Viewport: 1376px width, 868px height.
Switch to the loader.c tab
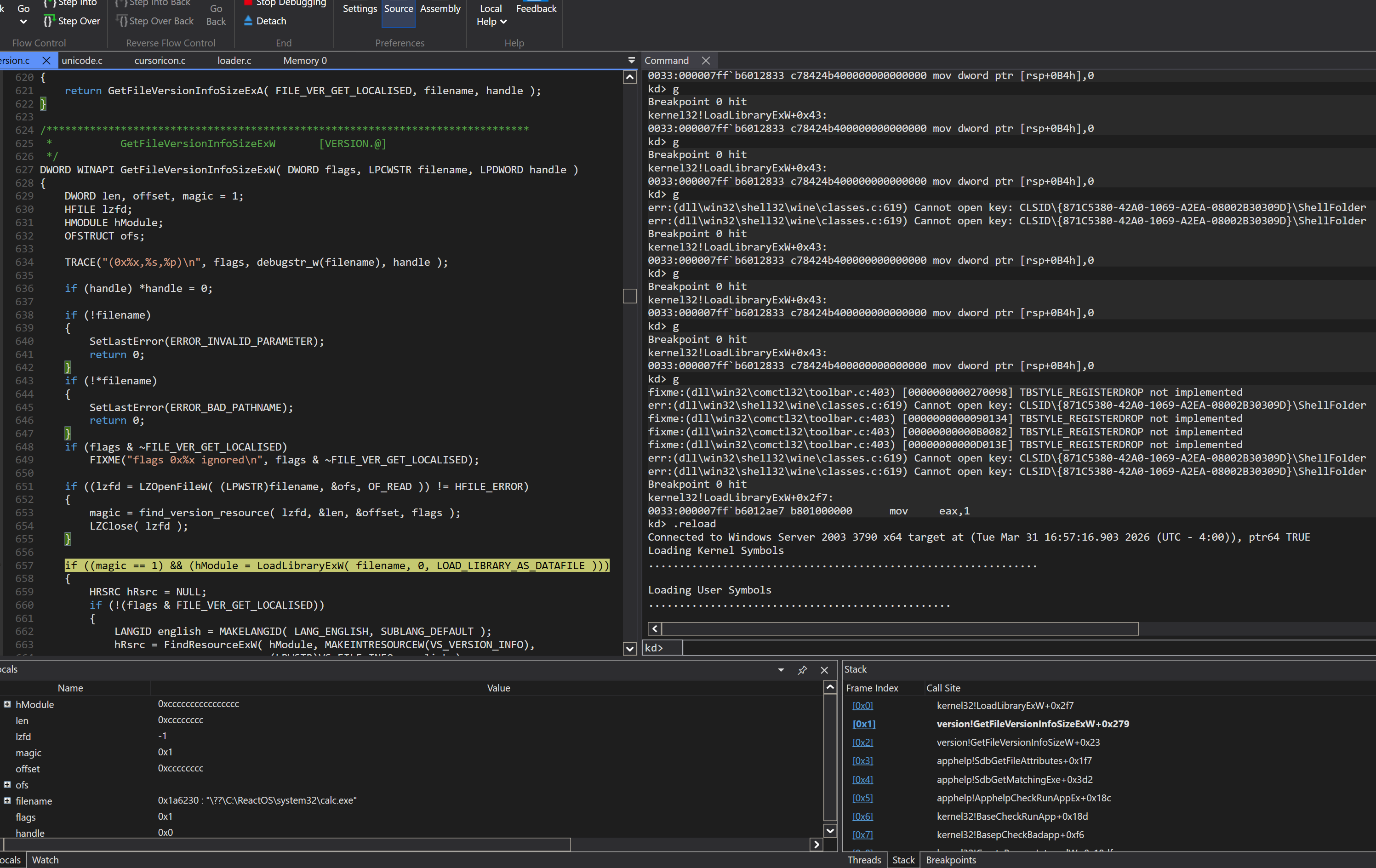click(x=234, y=61)
